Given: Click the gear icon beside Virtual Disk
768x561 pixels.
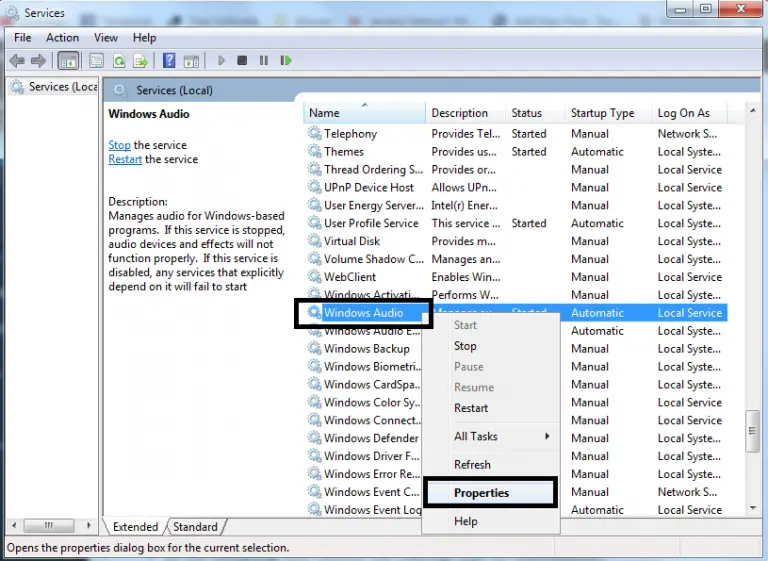Looking at the screenshot, I should point(314,241).
